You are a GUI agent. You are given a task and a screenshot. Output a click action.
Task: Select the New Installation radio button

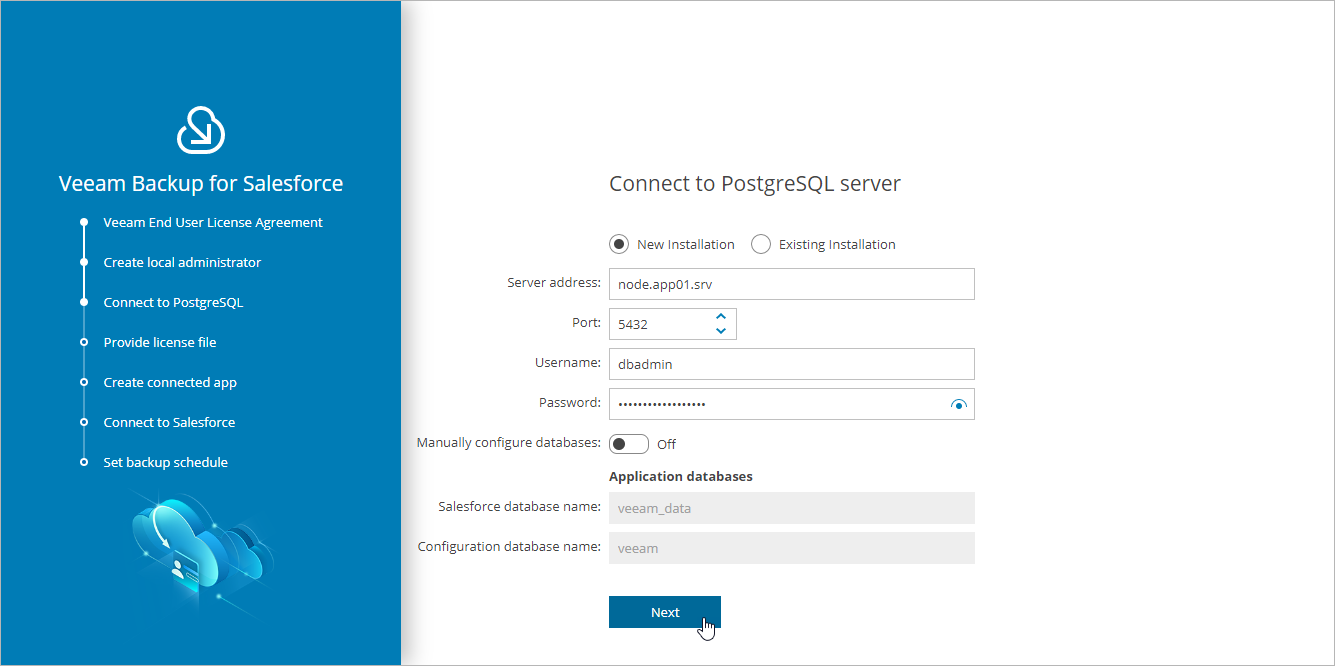point(619,244)
